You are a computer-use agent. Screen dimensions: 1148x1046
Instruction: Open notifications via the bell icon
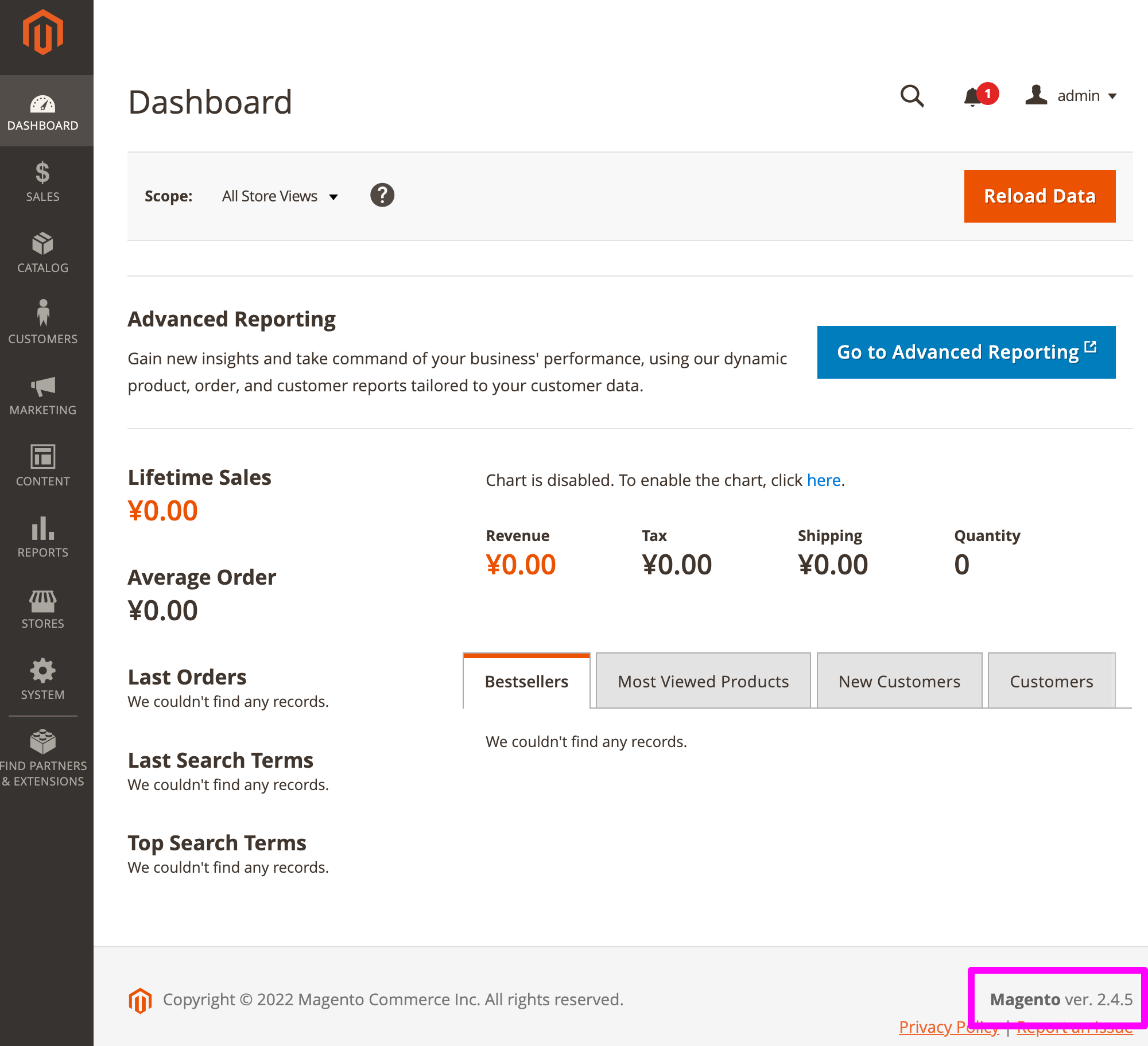tap(973, 96)
